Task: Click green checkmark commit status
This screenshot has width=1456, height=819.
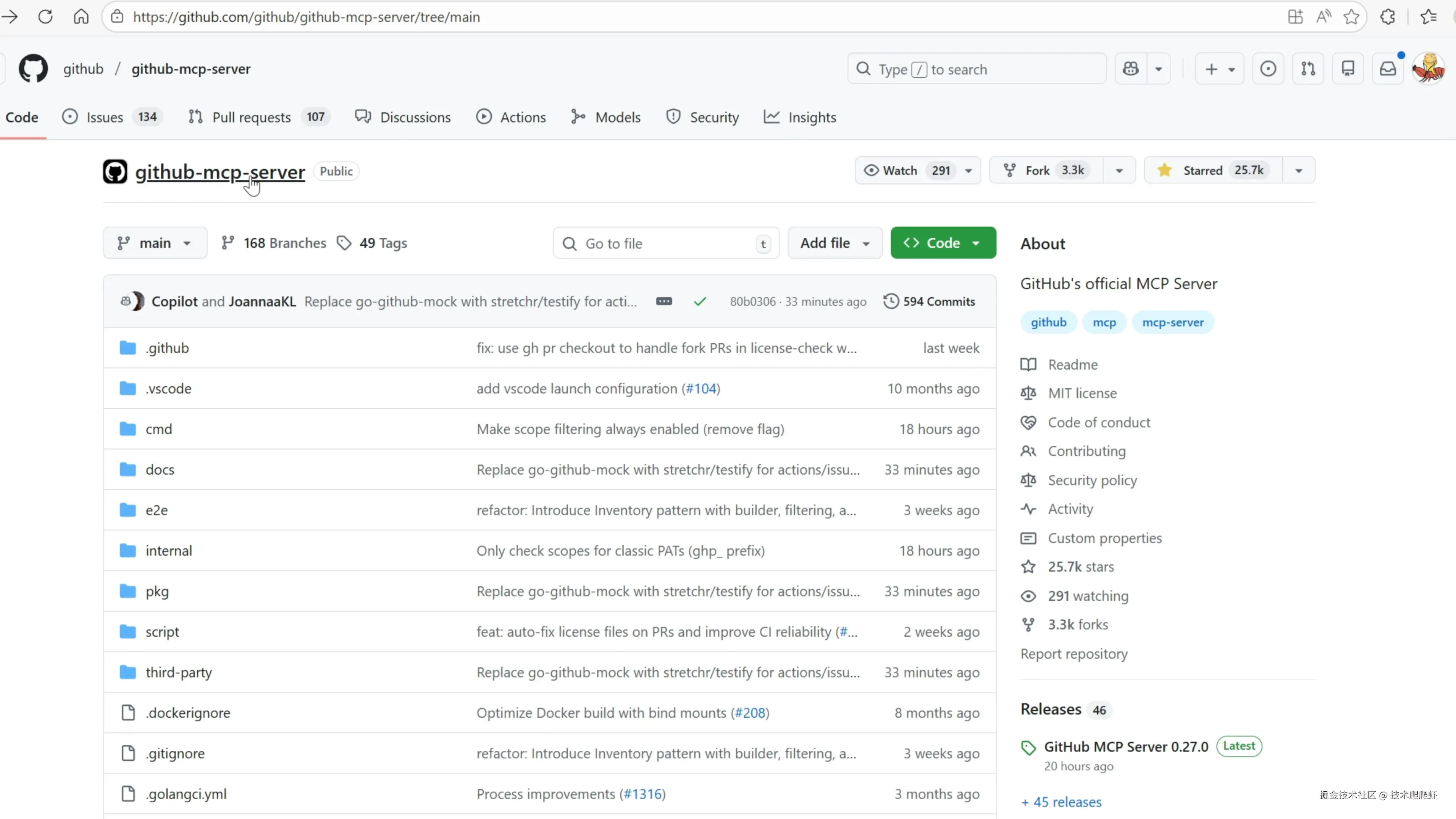Action: coord(700,301)
